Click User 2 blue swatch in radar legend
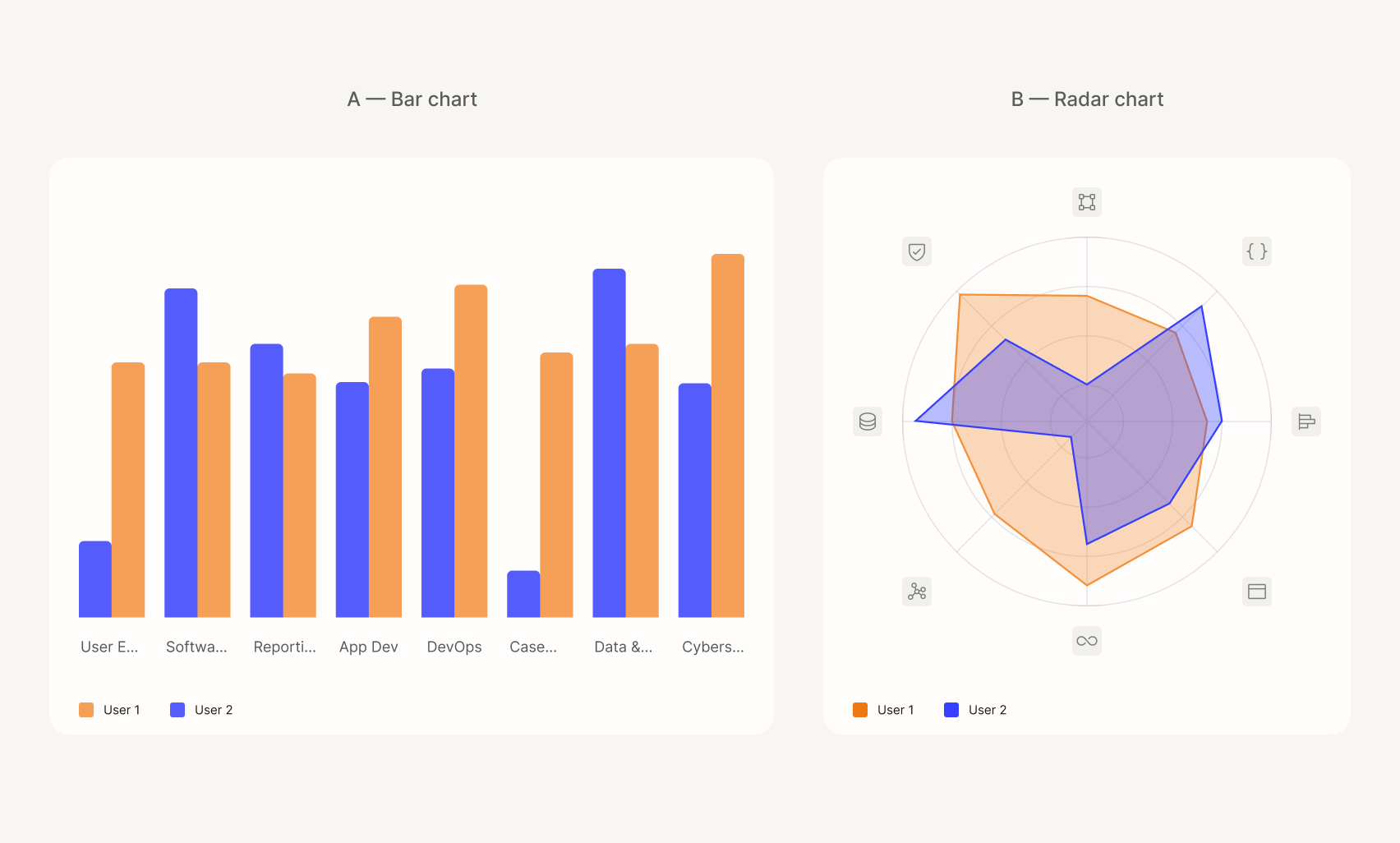Screen dimensions: 1400x843 [x=951, y=710]
